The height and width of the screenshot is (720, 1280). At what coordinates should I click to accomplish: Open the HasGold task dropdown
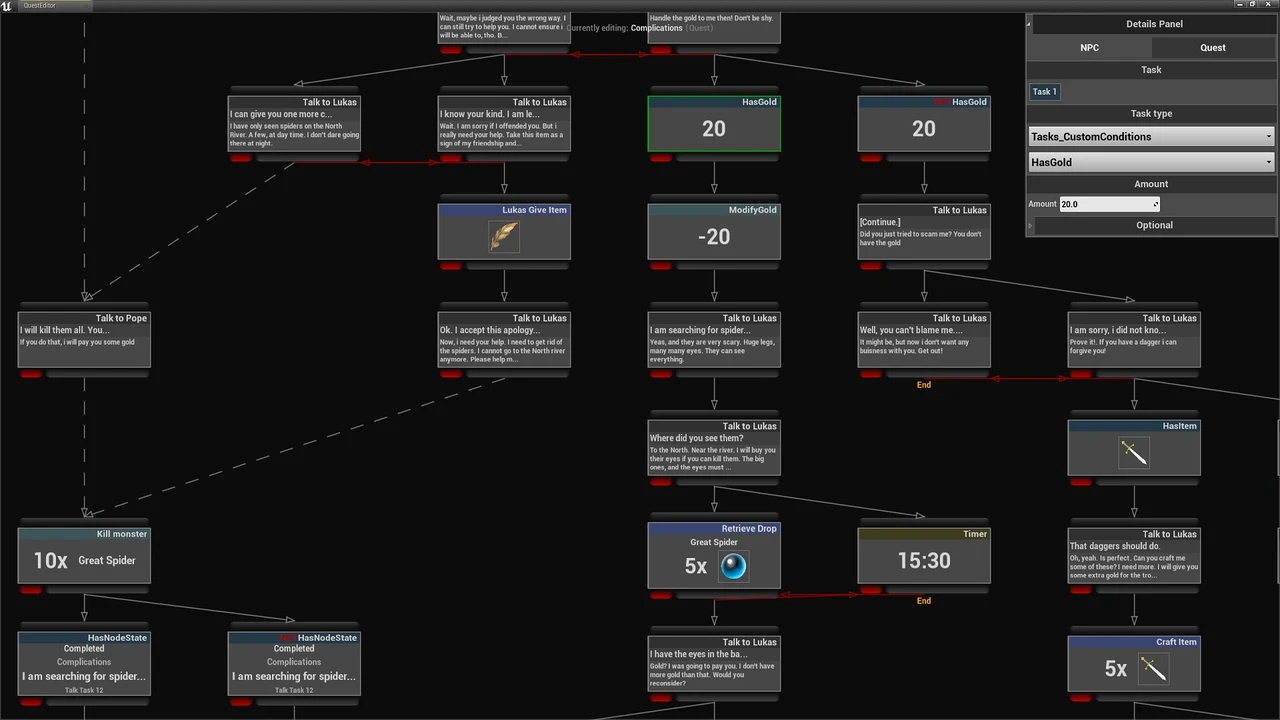point(1151,162)
